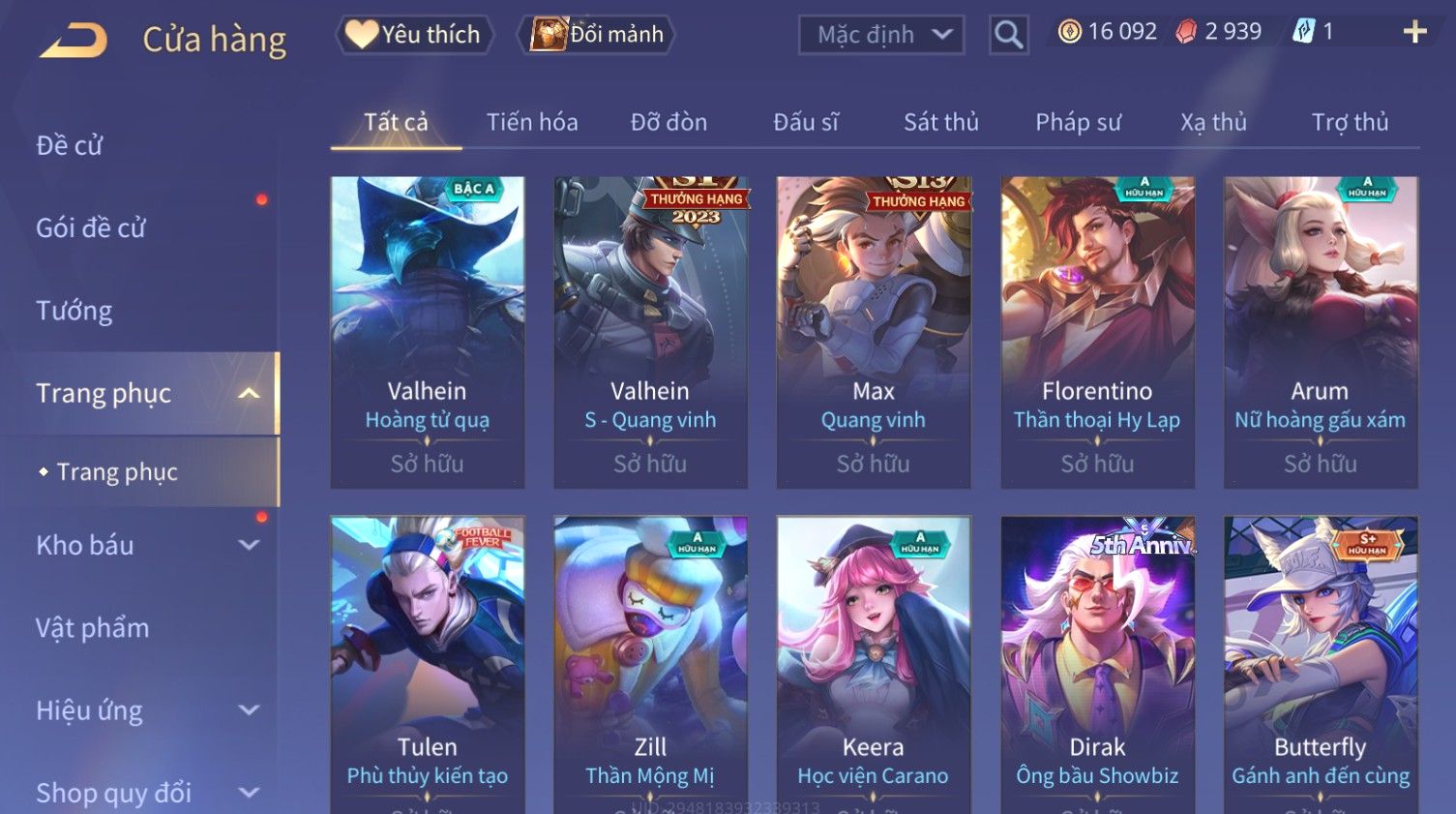This screenshot has height=814, width=1456.
Task: Open Tướng in the sidebar
Action: (x=74, y=311)
